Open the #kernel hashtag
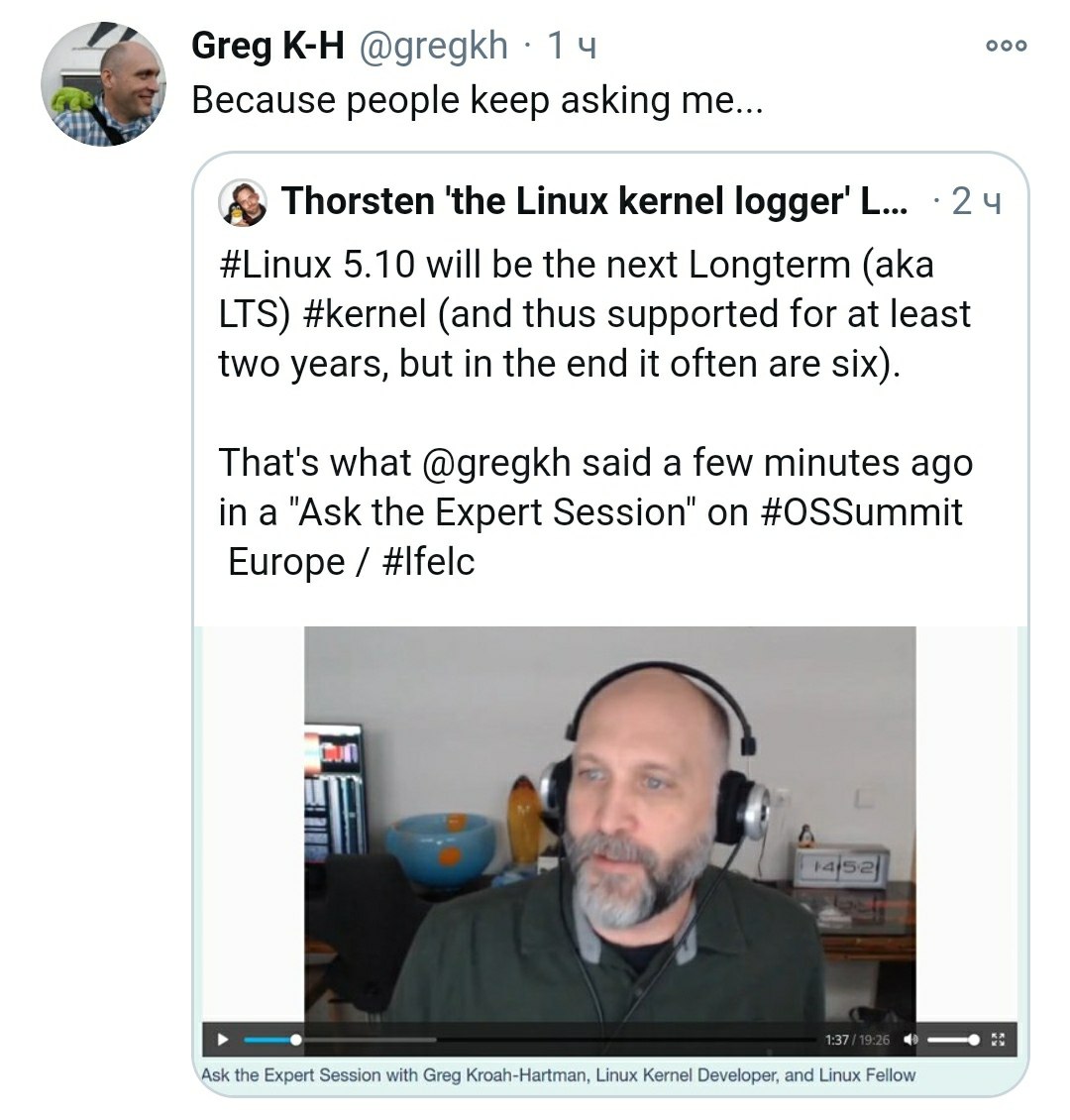The width and height of the screenshot is (1070, 1120). point(365,314)
